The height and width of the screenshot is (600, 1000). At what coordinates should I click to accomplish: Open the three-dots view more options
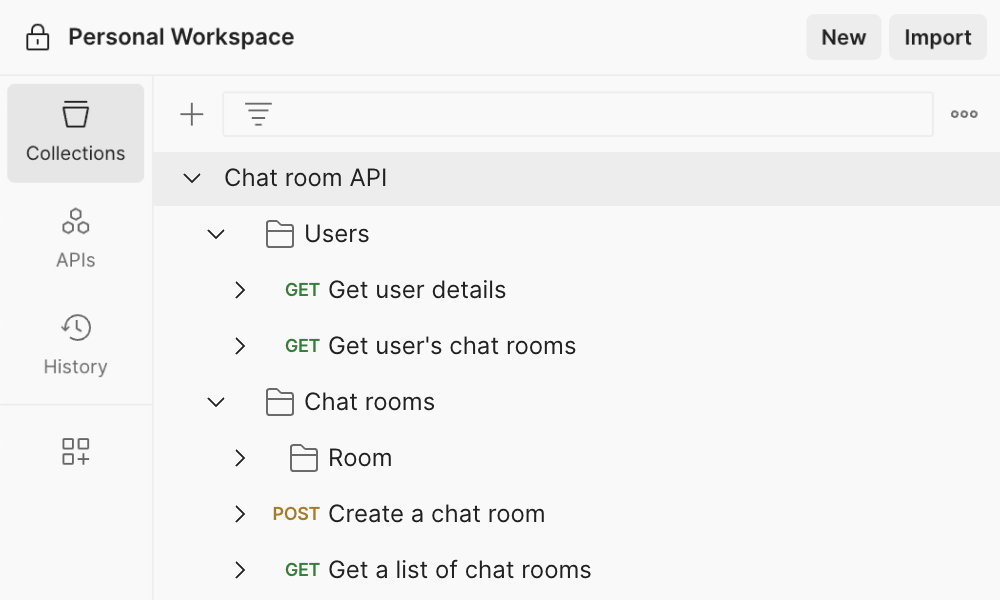tap(964, 115)
